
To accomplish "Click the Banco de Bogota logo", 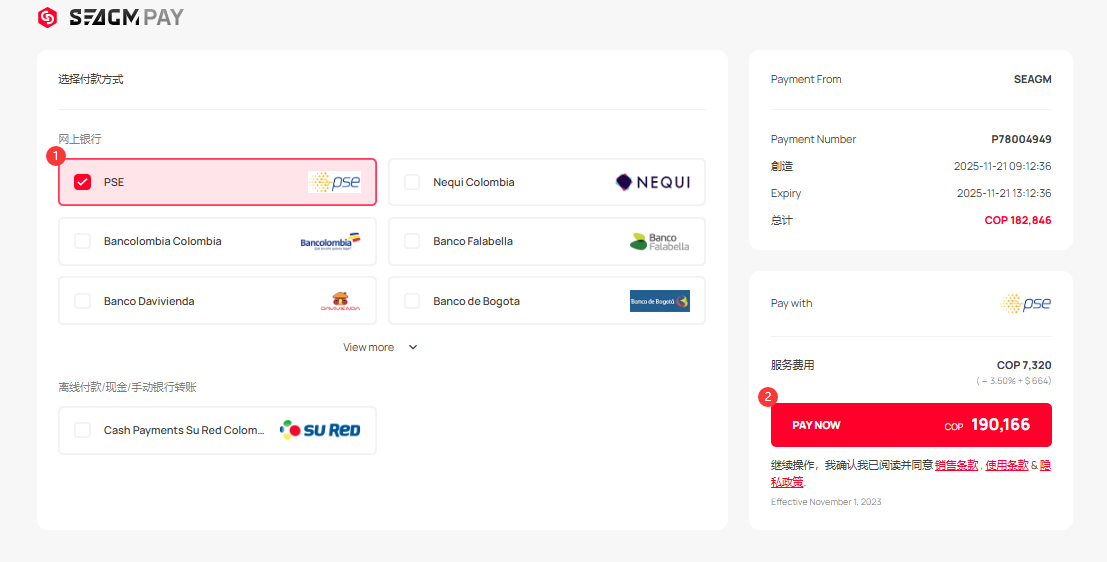I will pos(659,301).
